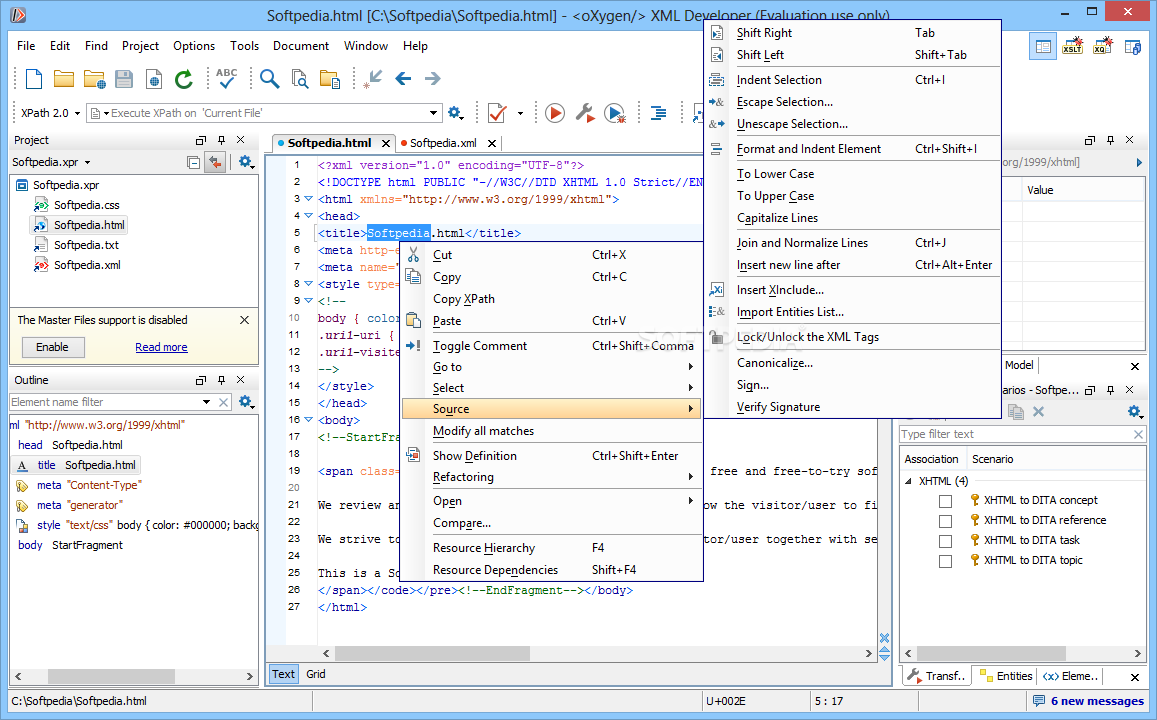The height and width of the screenshot is (720, 1157).
Task: Switch to the XSLT Debugger perspective
Action: tap(1073, 46)
